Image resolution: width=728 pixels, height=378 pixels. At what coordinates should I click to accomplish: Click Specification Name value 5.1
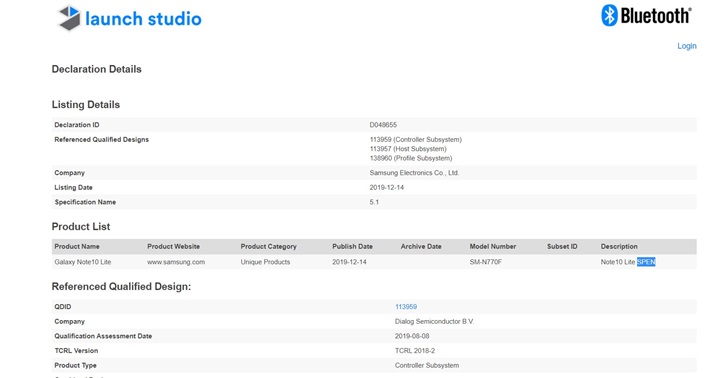[374, 202]
